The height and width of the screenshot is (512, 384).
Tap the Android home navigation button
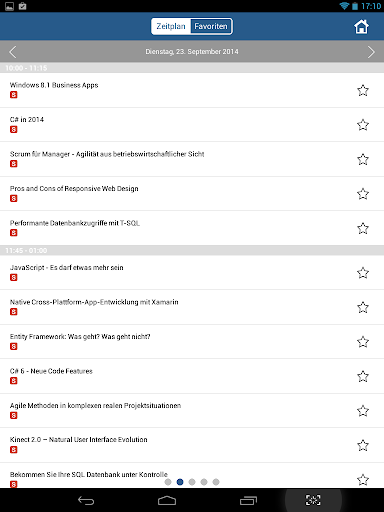pyautogui.click(x=167, y=500)
